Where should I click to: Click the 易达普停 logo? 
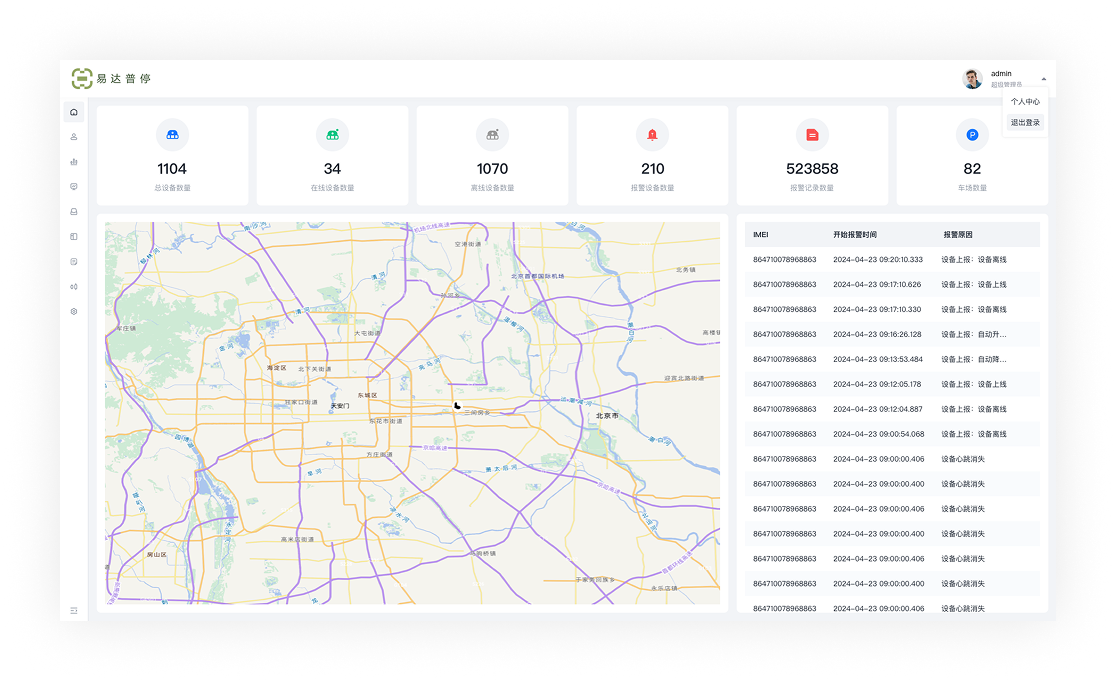(x=111, y=79)
